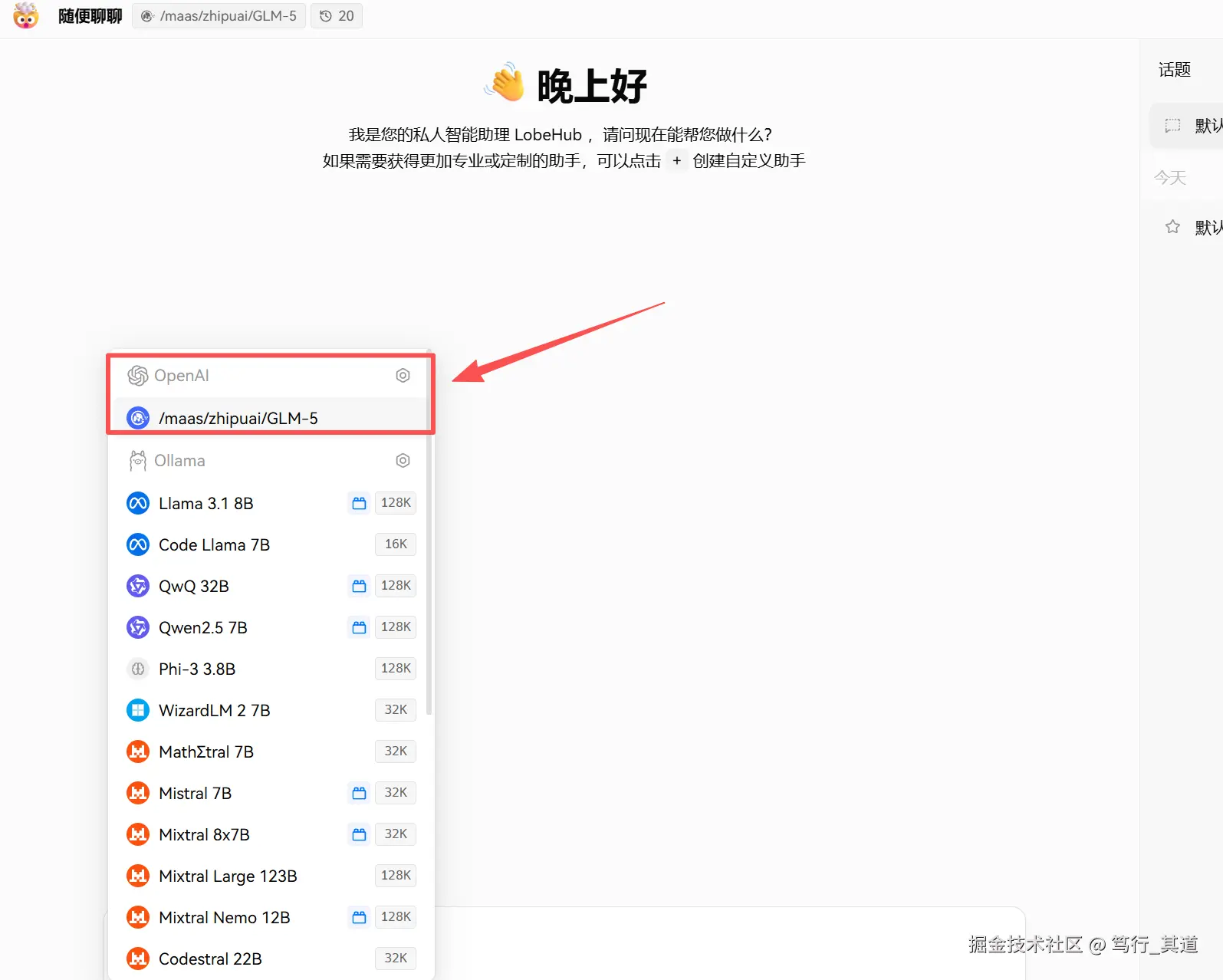Image resolution: width=1223 pixels, height=980 pixels.
Task: Click the Ollama llama logo icon
Action: click(x=138, y=460)
